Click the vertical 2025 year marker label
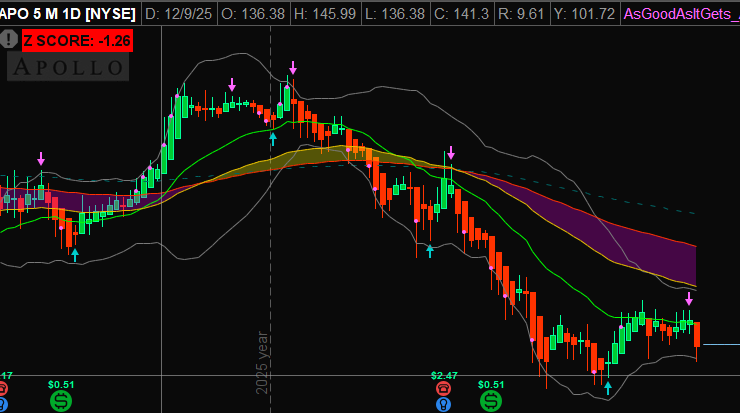Image resolution: width=740 pixels, height=413 pixels. coord(263,362)
